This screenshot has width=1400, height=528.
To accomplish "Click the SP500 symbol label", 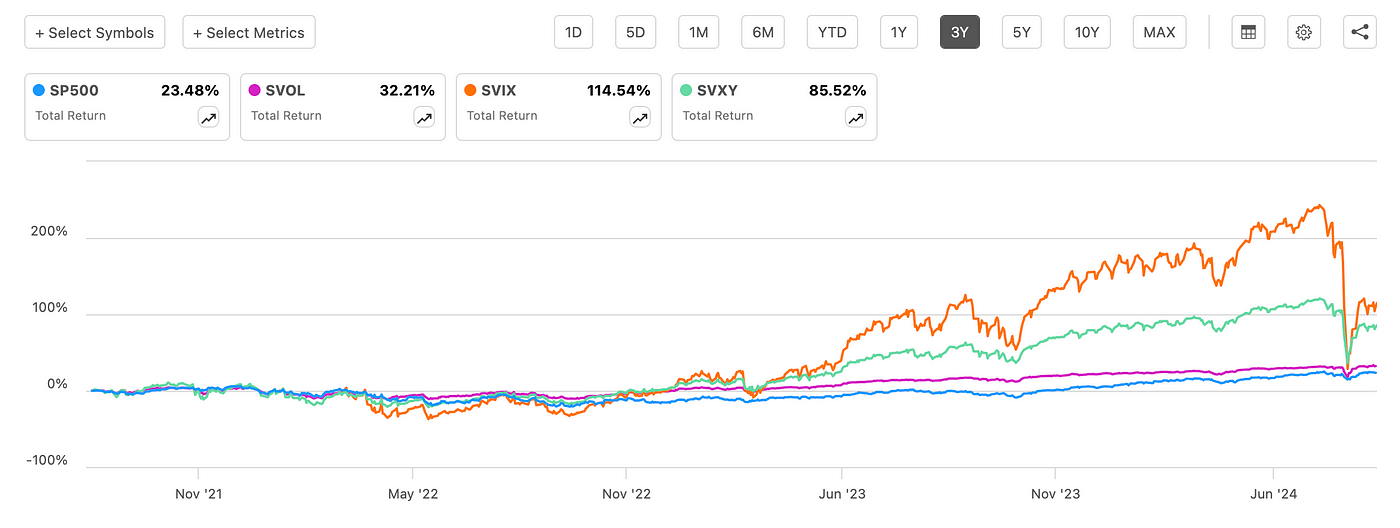I will pos(74,90).
